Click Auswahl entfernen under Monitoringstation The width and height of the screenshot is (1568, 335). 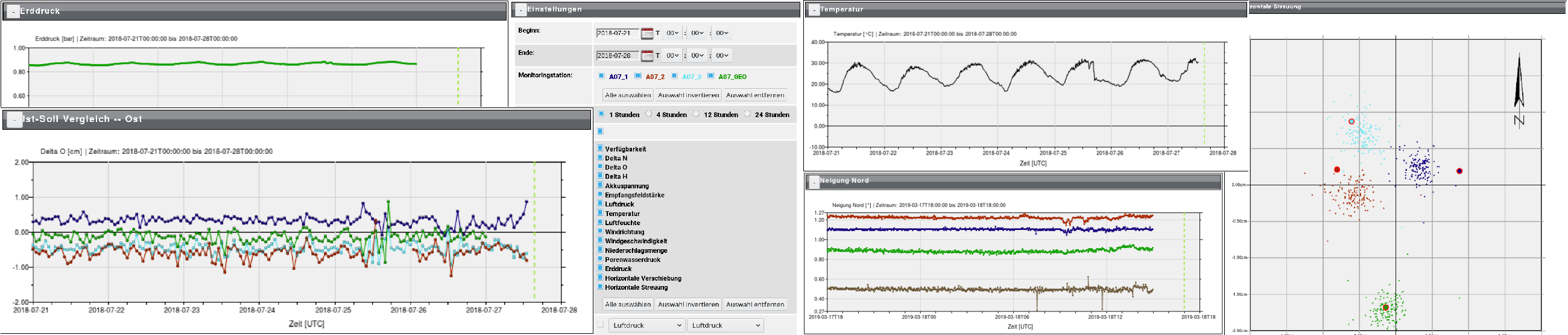click(755, 95)
